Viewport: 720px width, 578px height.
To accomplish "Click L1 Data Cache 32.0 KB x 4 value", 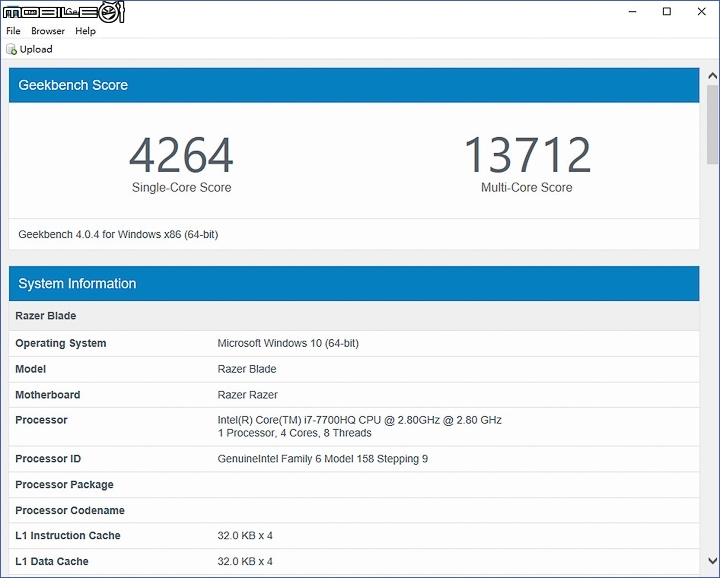I will pos(245,561).
